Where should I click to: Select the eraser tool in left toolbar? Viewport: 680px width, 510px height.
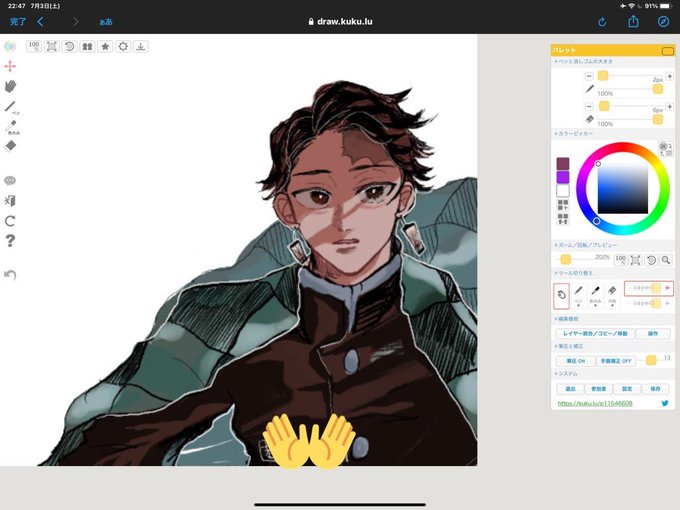coord(10,146)
